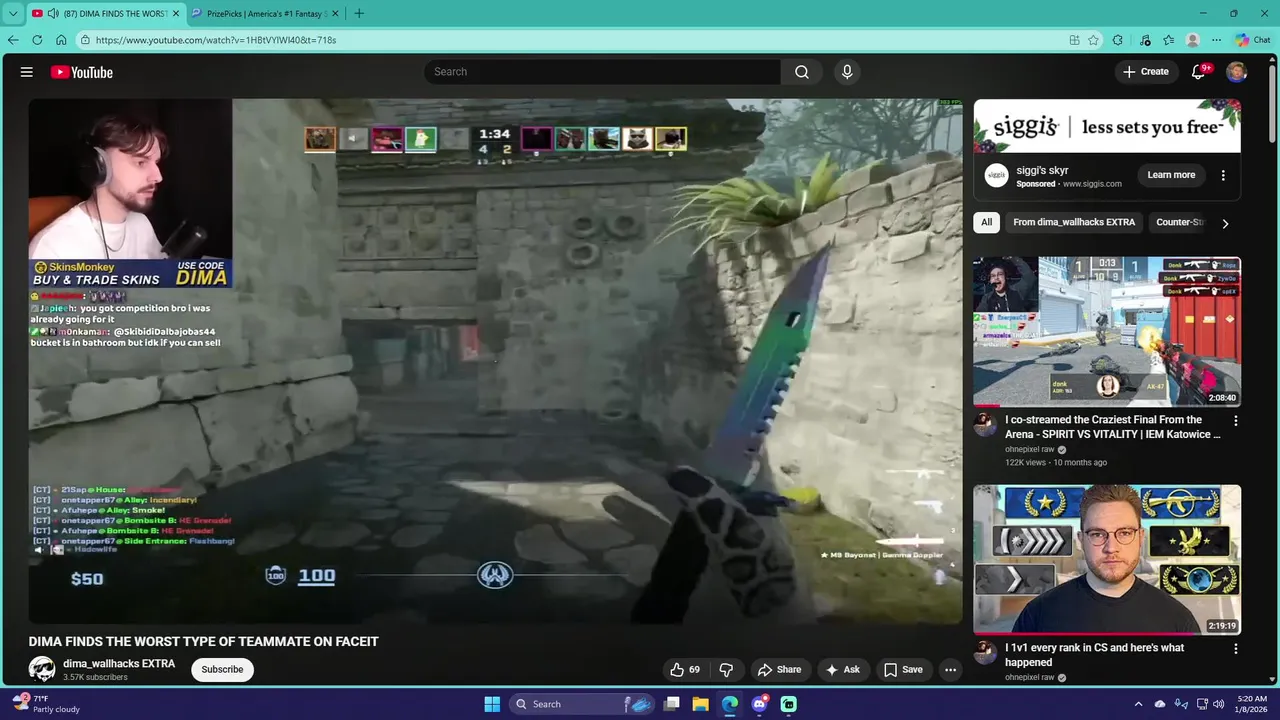
Task: Open File Explorer from the taskbar
Action: pos(701,704)
